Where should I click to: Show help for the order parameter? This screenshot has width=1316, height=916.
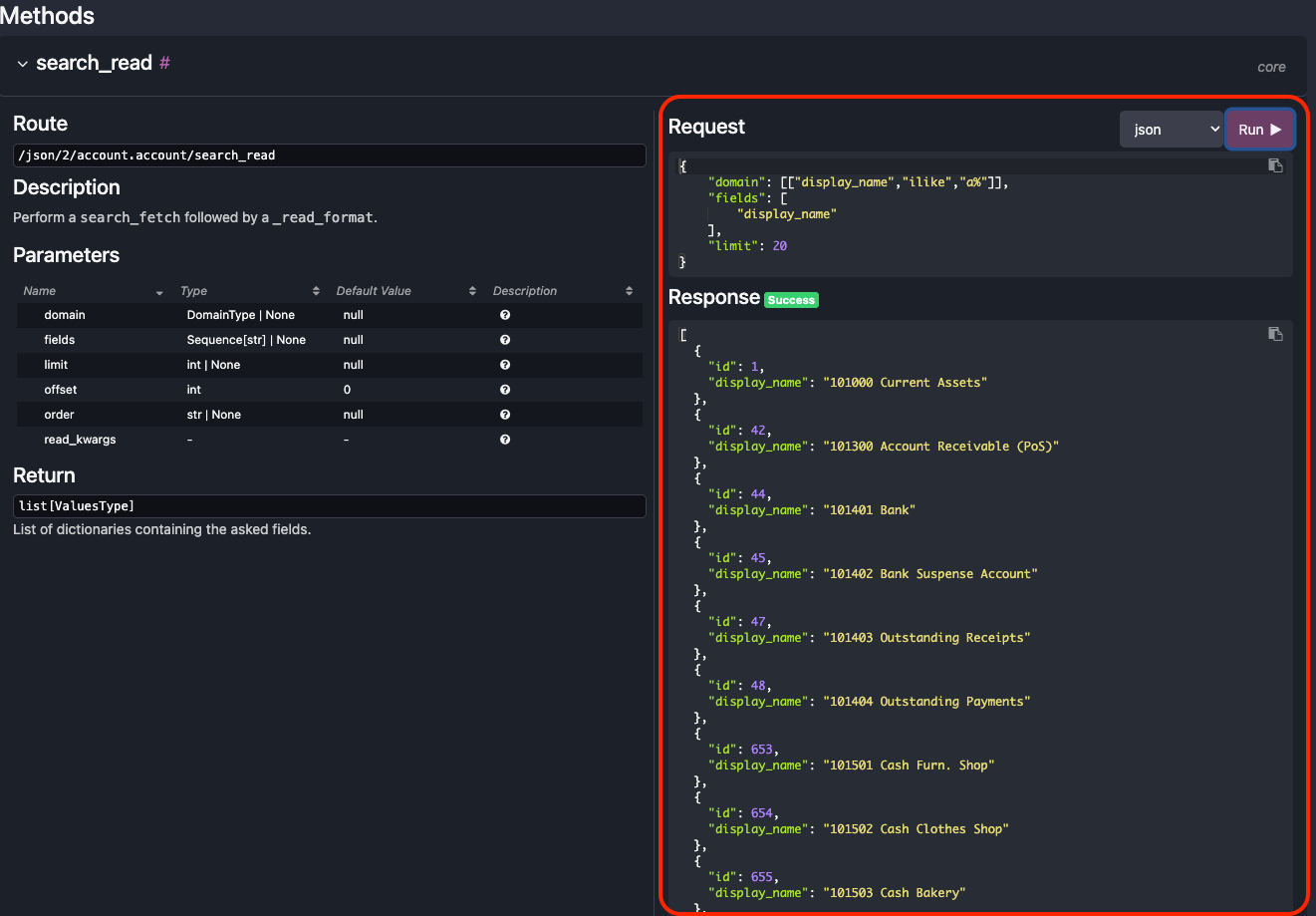point(505,414)
